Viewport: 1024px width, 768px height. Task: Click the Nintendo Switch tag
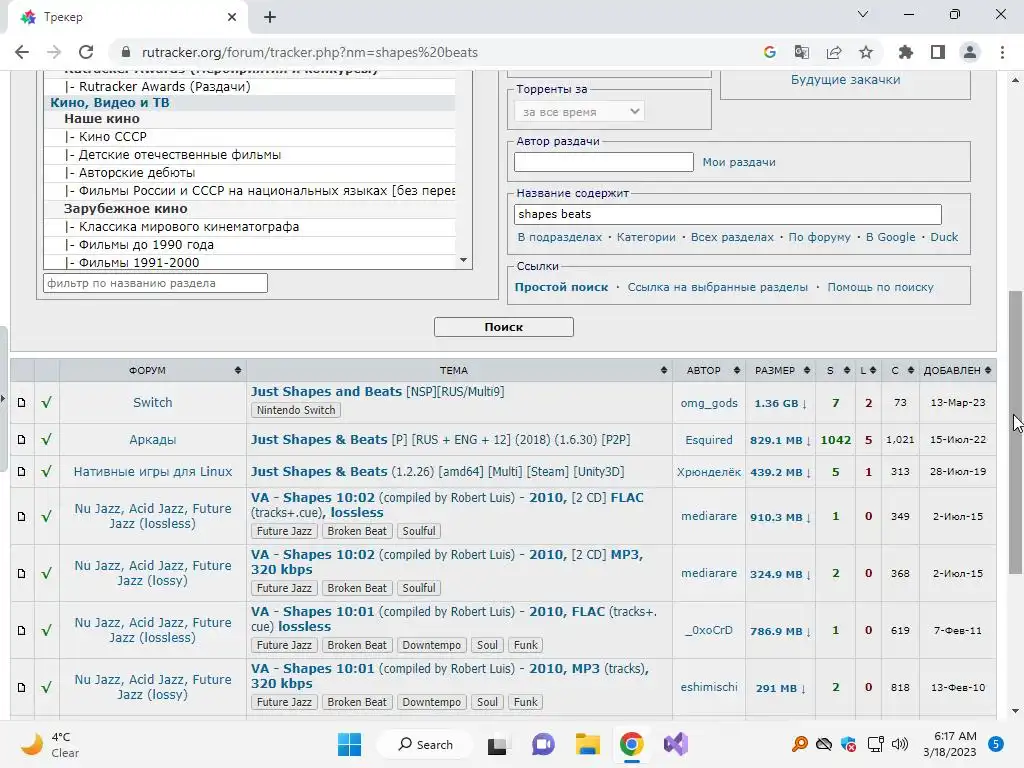296,410
